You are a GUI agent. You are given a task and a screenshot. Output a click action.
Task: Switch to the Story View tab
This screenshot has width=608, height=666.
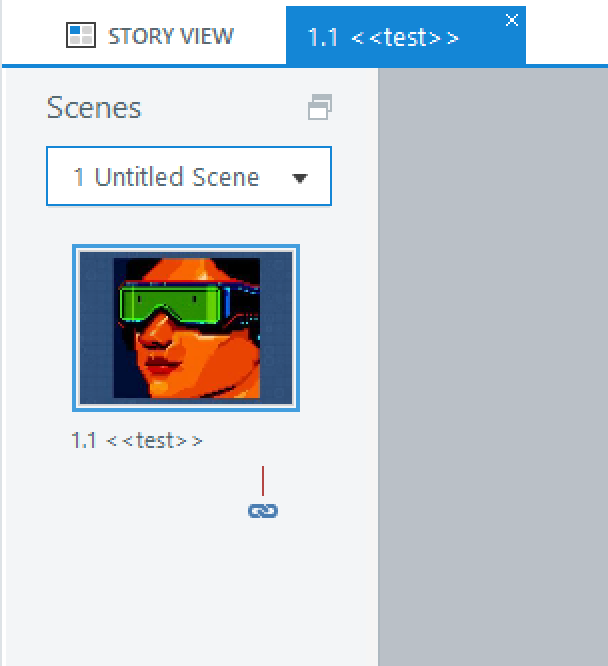tap(150, 36)
